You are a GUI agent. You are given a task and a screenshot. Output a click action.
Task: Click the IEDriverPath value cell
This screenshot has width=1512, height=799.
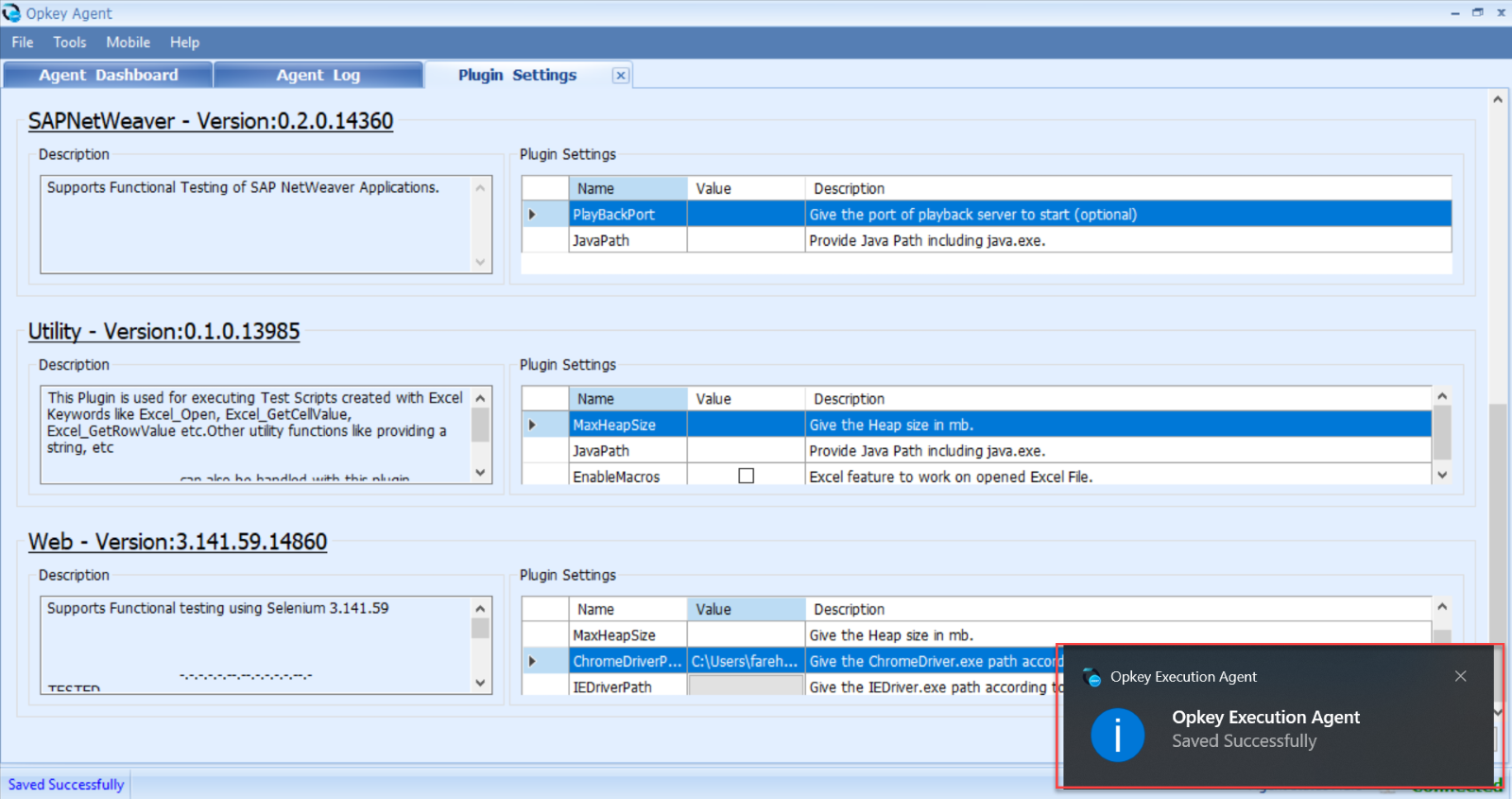746,686
